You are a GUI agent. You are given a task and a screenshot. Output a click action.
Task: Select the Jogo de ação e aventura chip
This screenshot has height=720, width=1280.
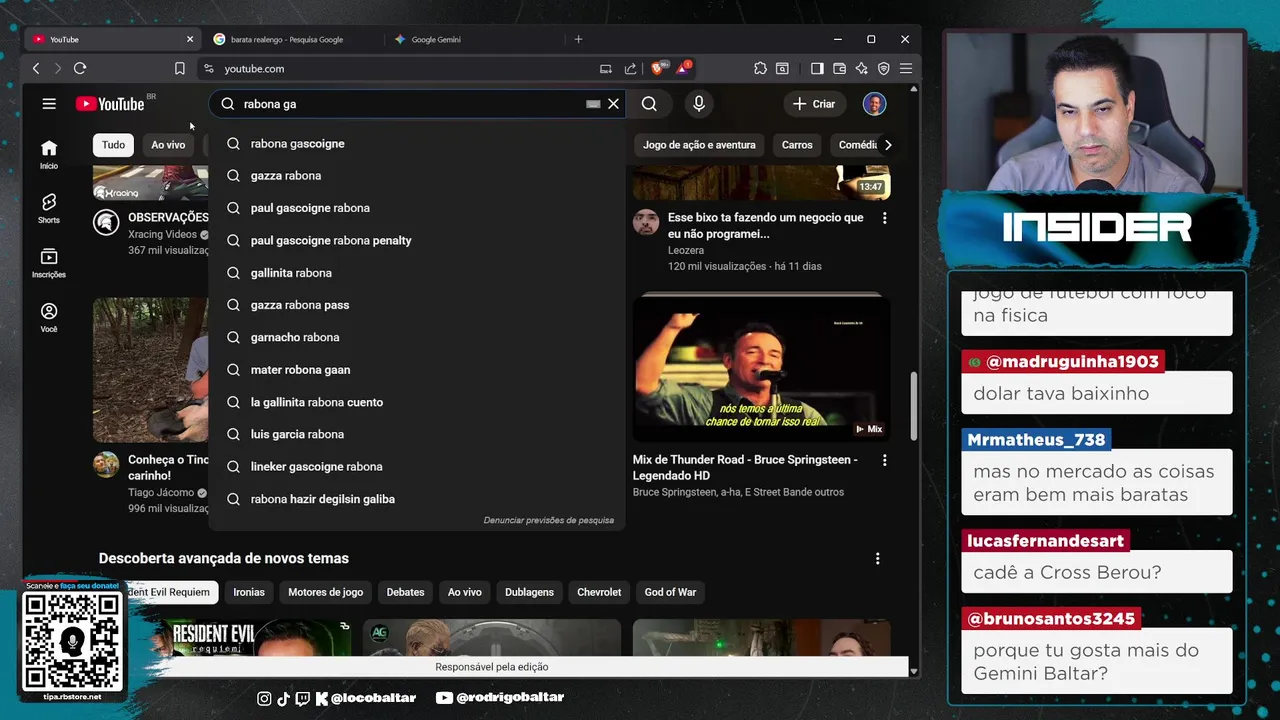click(699, 145)
